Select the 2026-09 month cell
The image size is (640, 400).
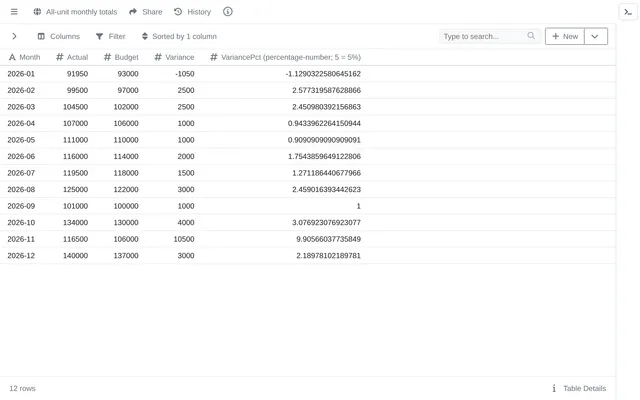point(21,206)
